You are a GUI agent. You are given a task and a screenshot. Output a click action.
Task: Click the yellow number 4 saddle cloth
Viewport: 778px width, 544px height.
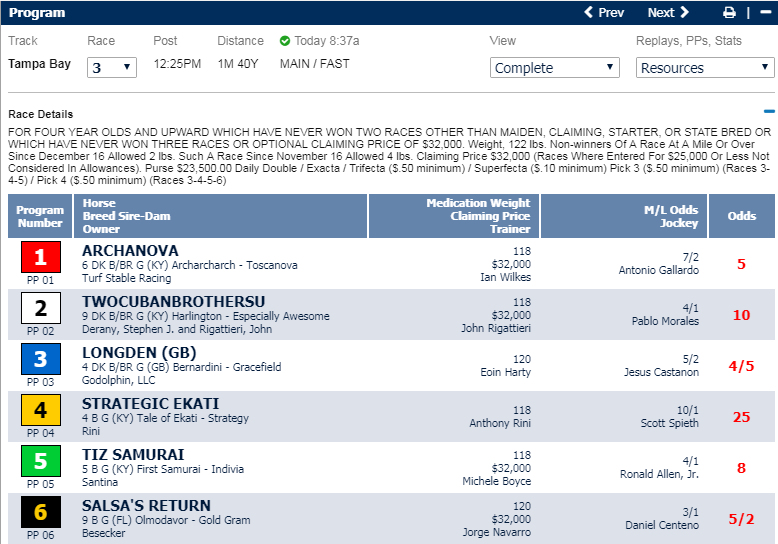[41, 410]
